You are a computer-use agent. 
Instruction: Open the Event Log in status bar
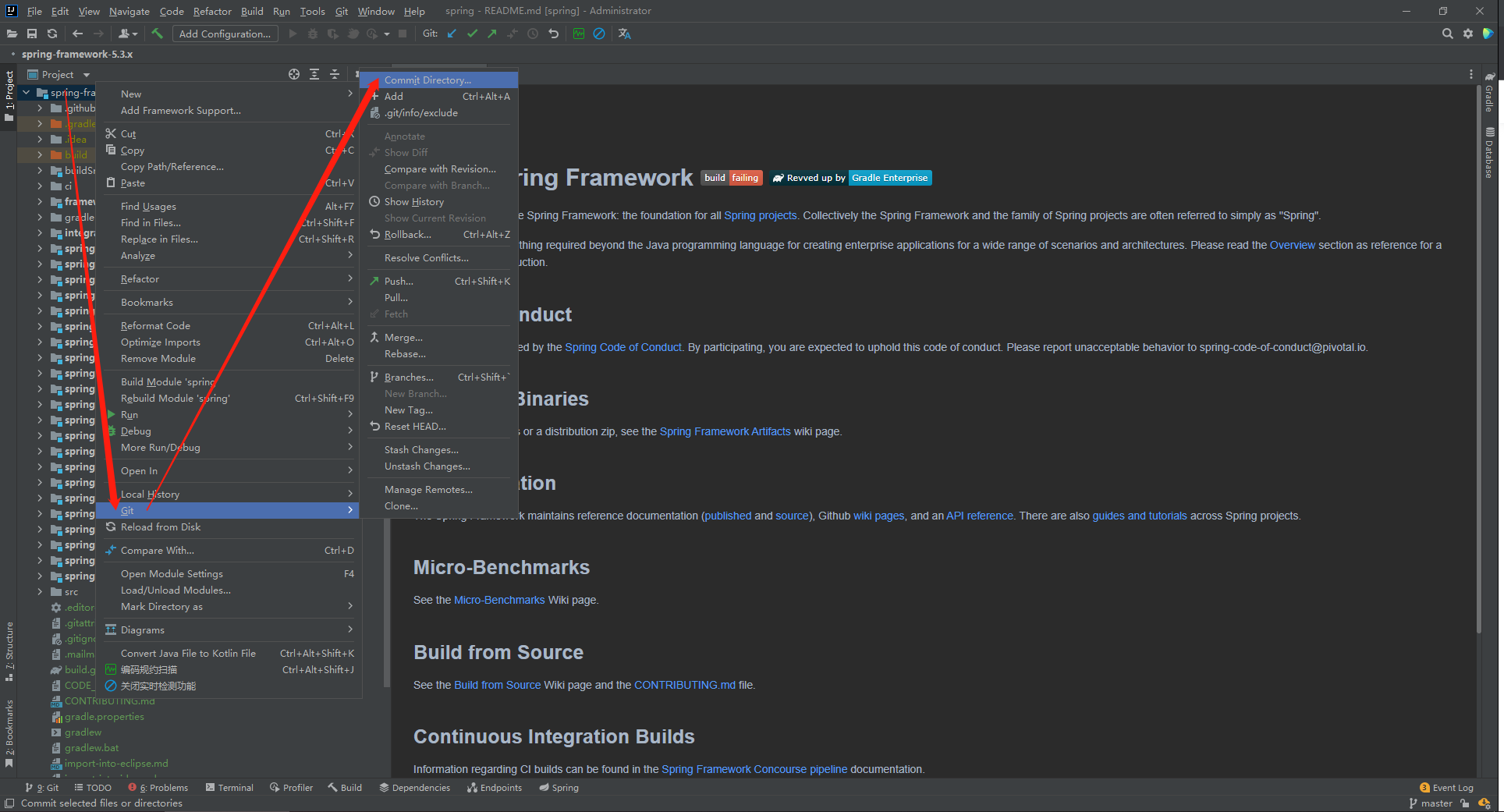pyautogui.click(x=1446, y=788)
